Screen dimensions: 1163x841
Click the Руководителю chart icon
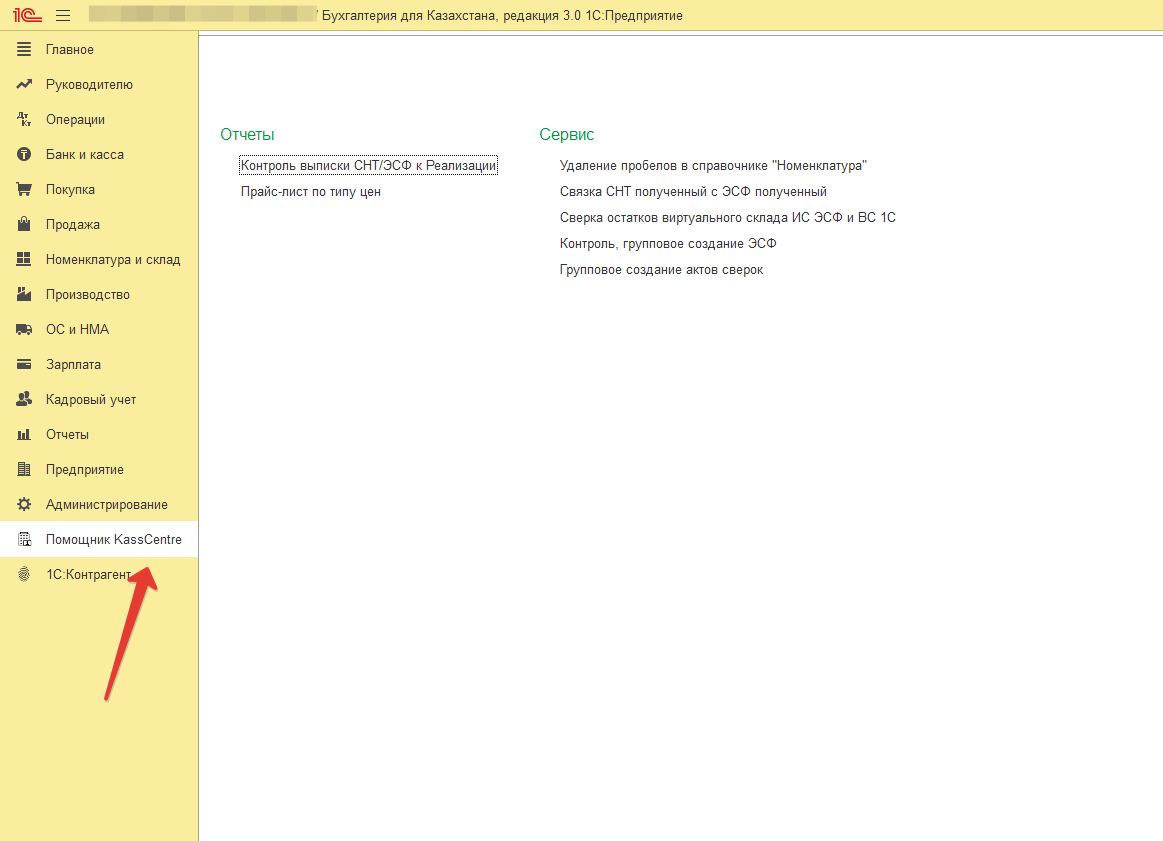pos(25,85)
